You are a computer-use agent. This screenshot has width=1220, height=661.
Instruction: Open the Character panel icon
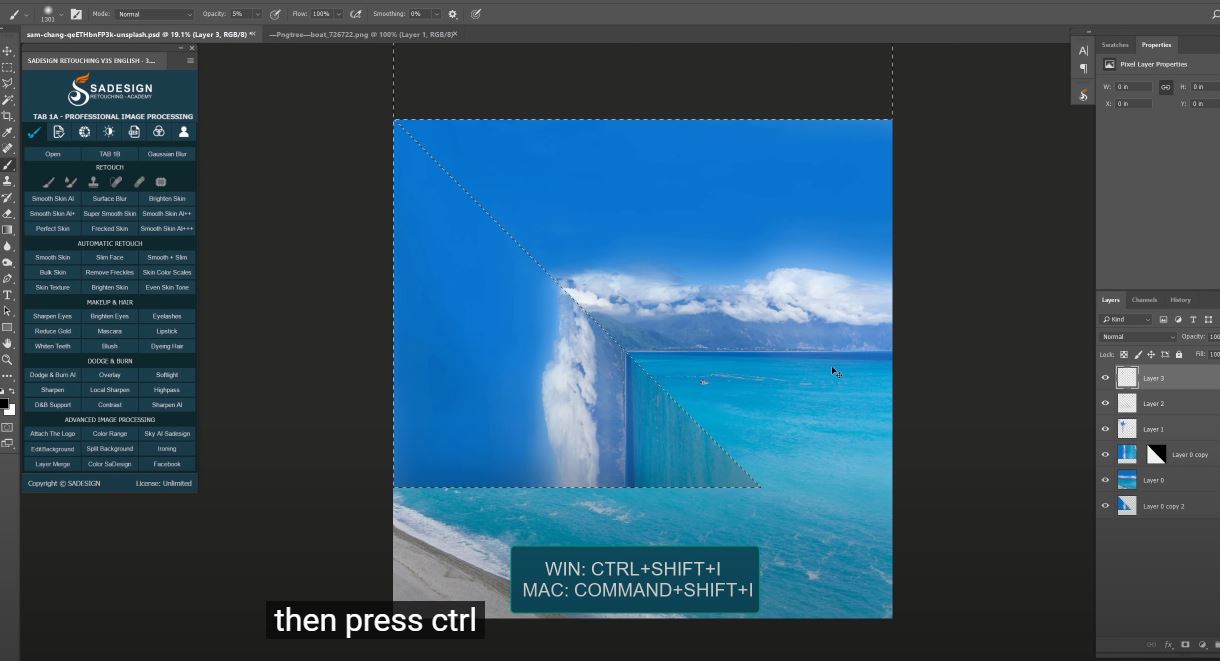pyautogui.click(x=1083, y=51)
